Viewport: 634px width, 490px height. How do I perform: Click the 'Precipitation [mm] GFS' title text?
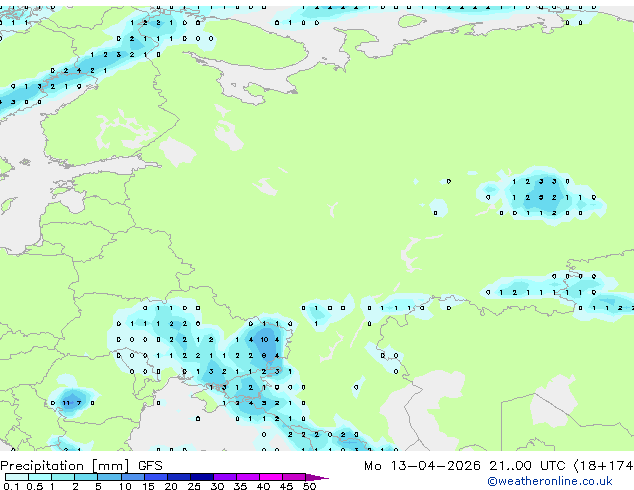(x=81, y=466)
